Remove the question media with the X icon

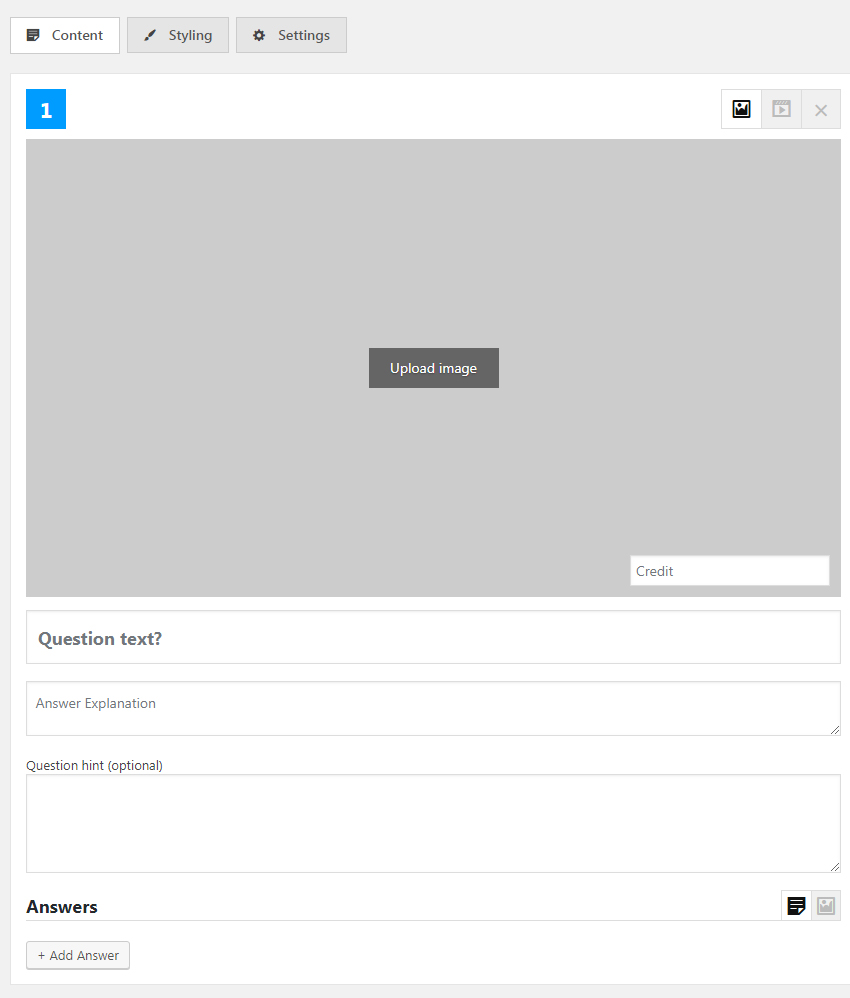[x=821, y=109]
